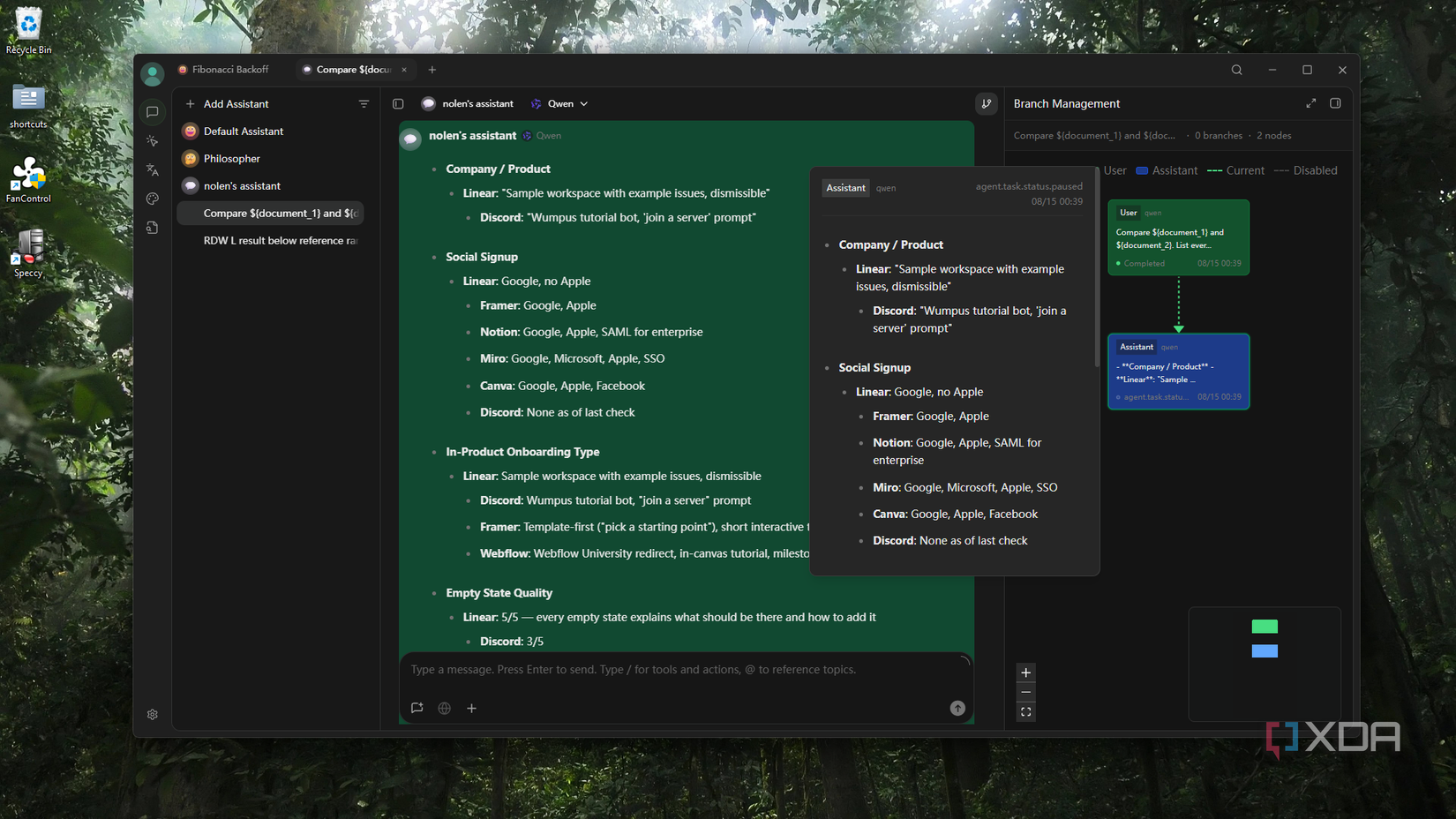Open the translate tool in the sidebar
Viewport: 1456px width, 819px height.
tap(153, 170)
